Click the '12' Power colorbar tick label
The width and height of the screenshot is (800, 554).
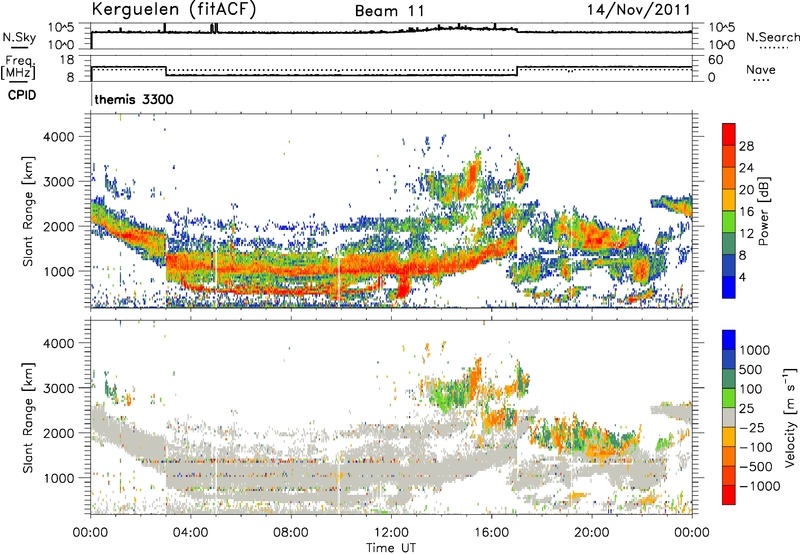click(746, 234)
